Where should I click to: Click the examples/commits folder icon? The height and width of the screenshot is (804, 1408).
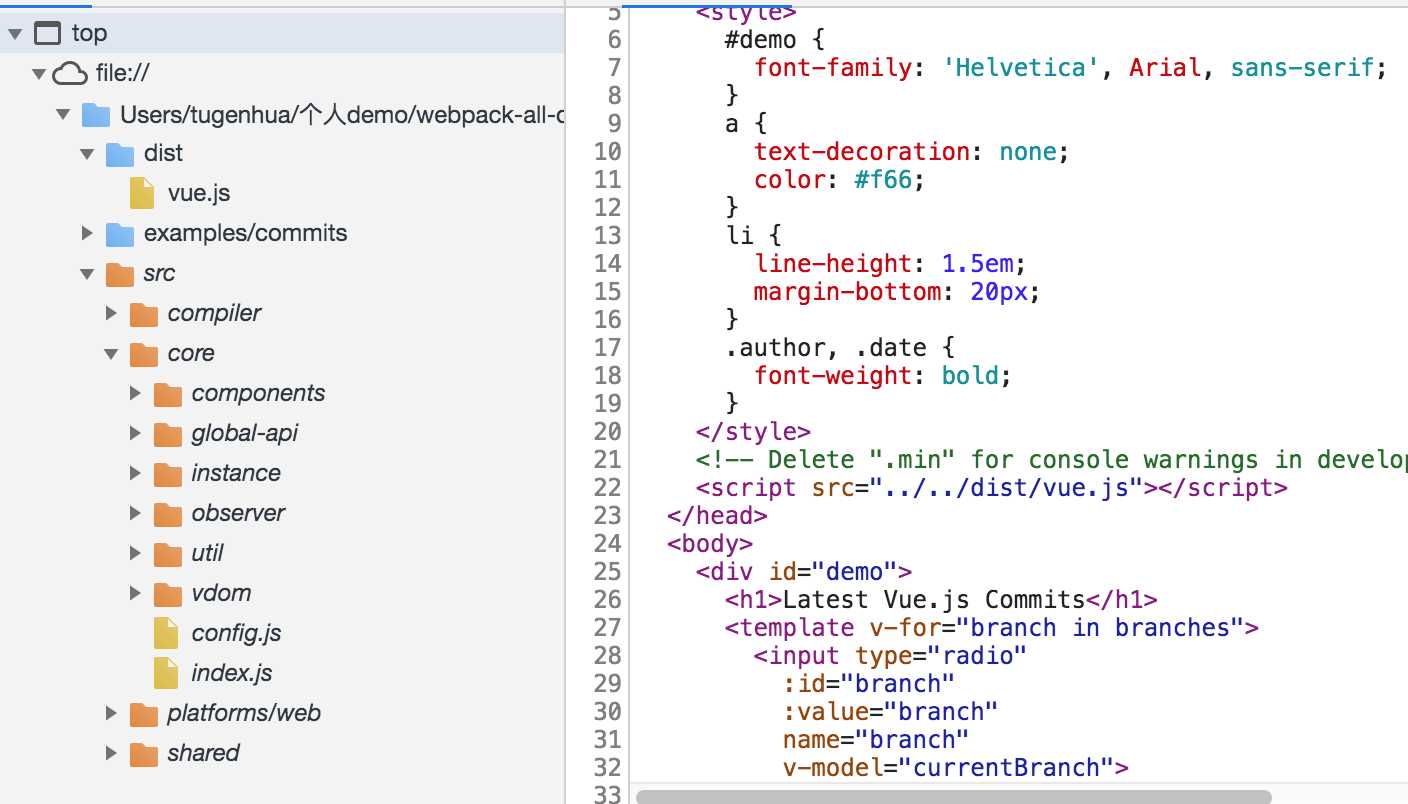(x=119, y=234)
